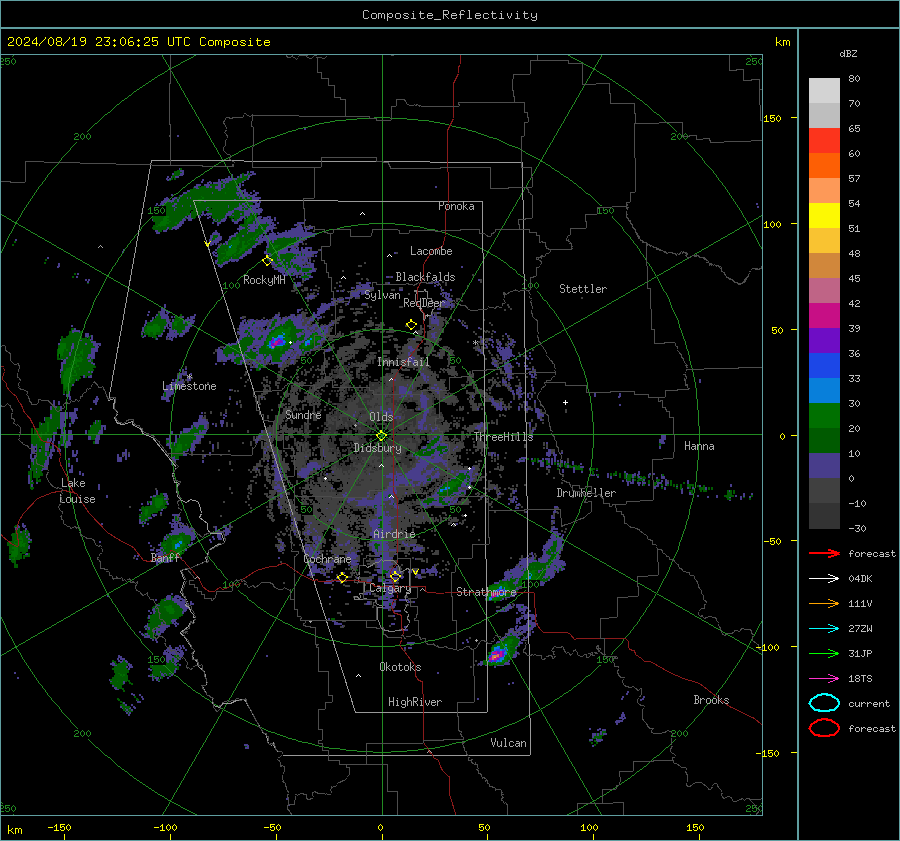The width and height of the screenshot is (900, 841).
Task: Click the Didsbury town label
Action: pos(377,448)
